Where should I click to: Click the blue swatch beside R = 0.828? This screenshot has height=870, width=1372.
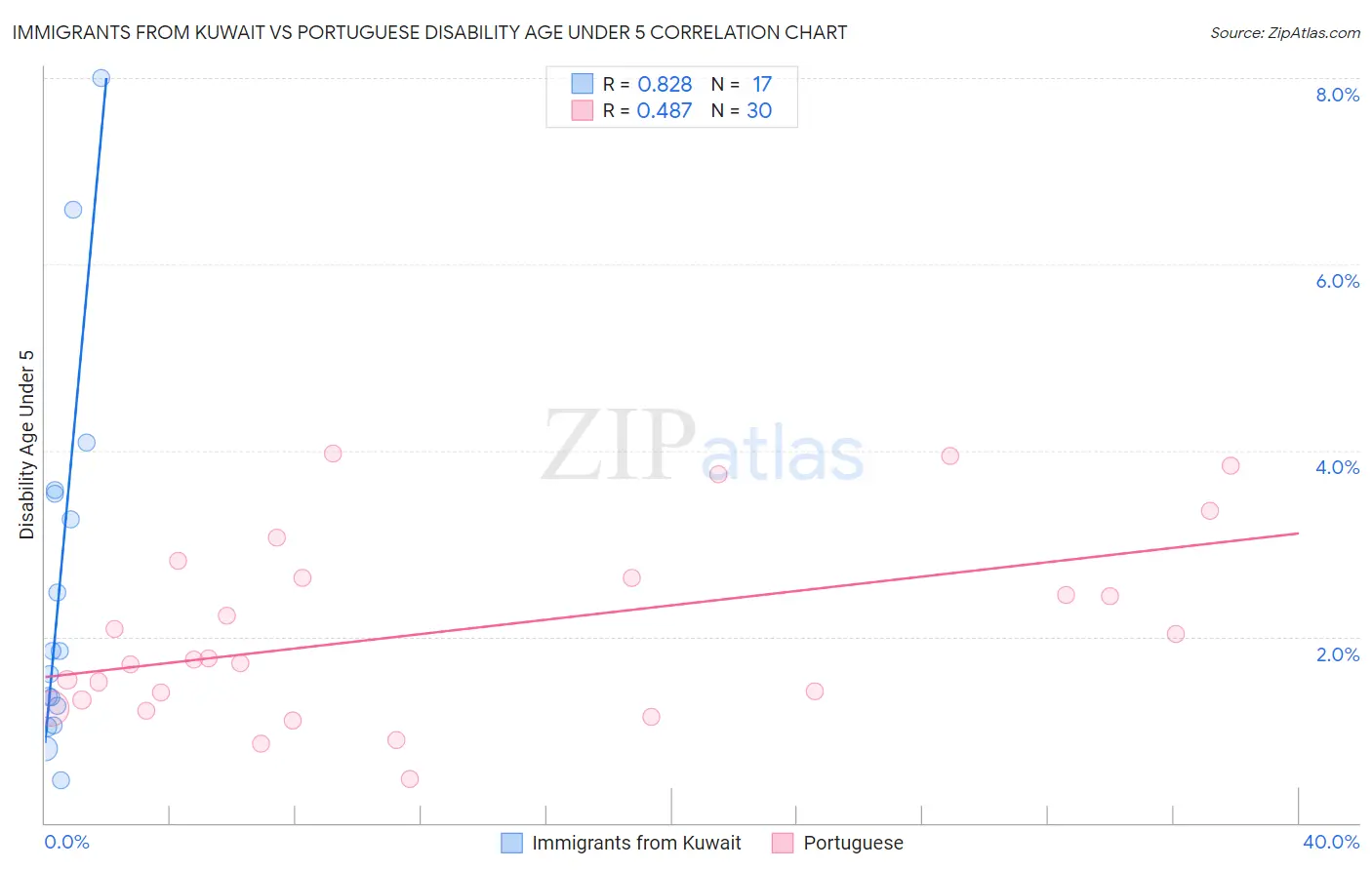pyautogui.click(x=583, y=84)
